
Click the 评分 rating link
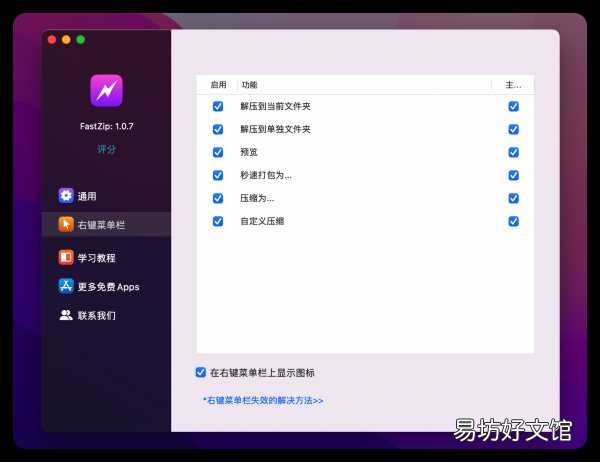106,149
